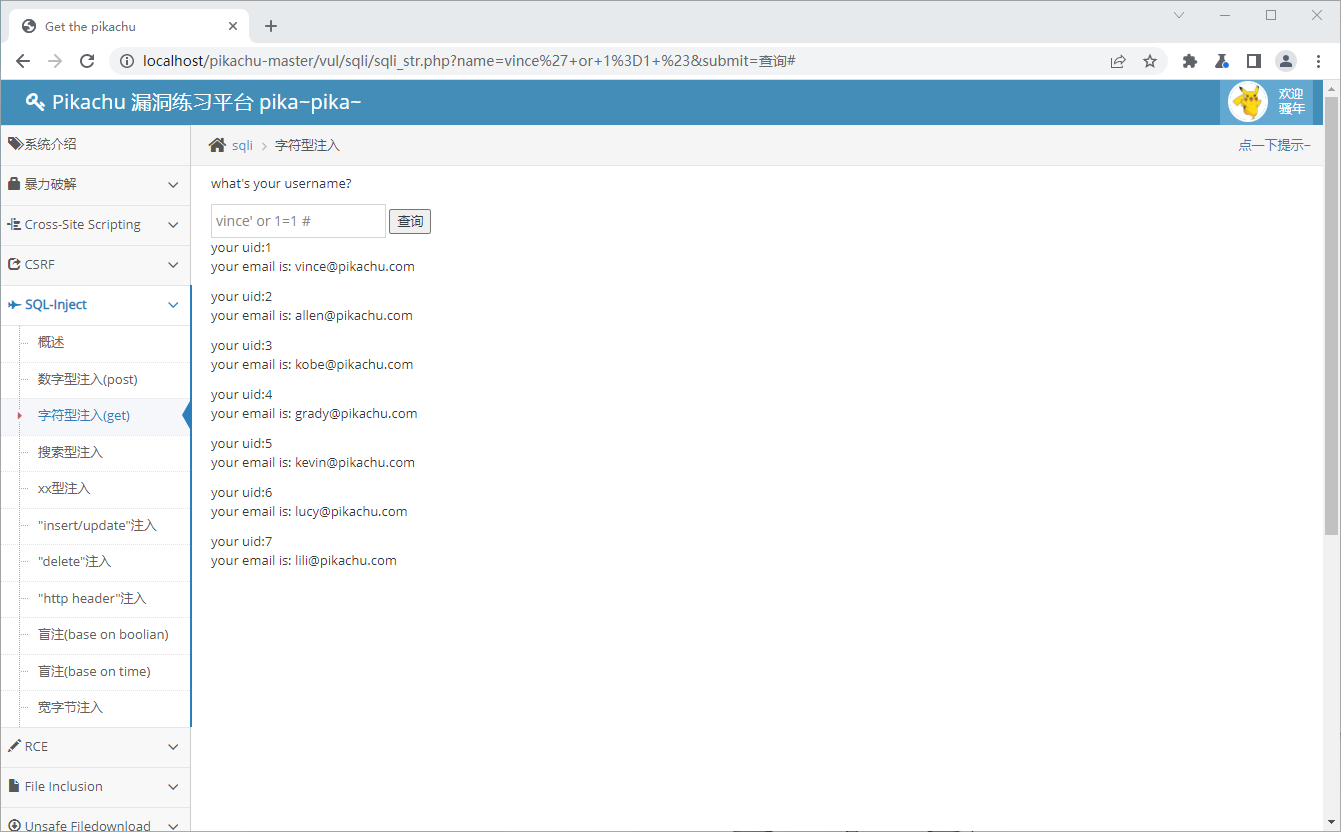Click the browser reload icon
This screenshot has height=832, width=1341.
[87, 61]
